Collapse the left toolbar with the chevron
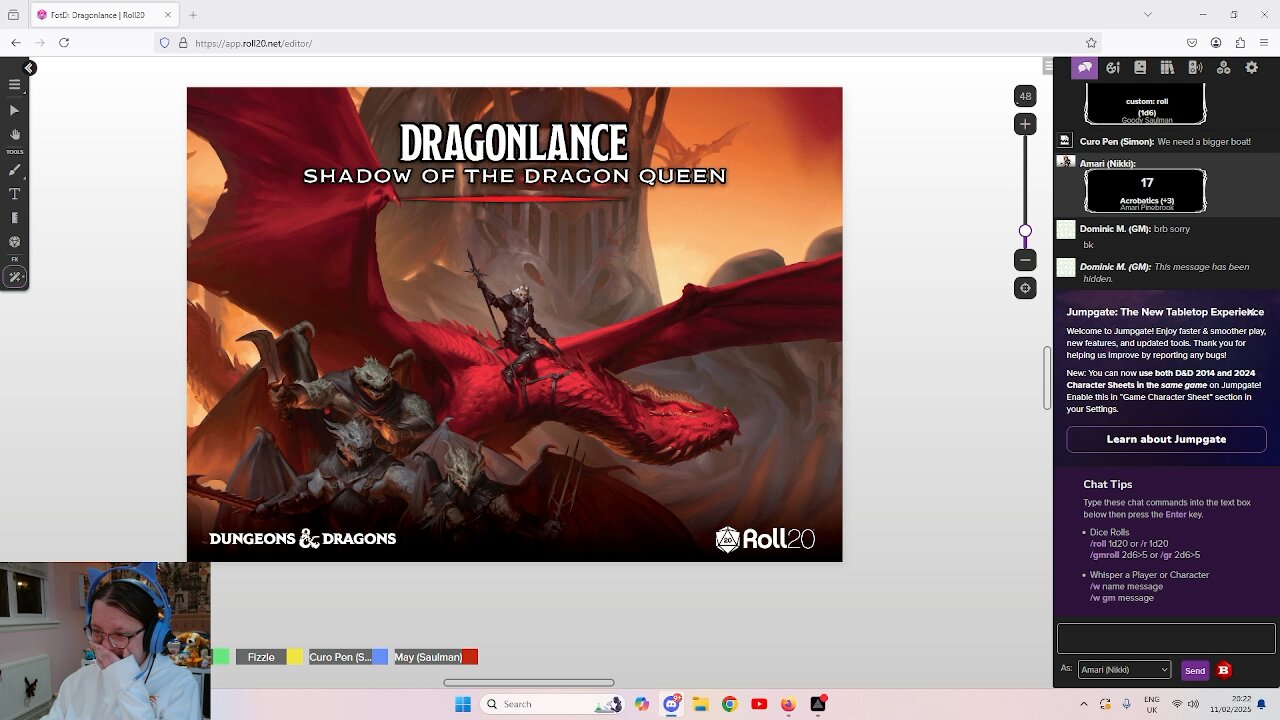The height and width of the screenshot is (720, 1280). (29, 68)
